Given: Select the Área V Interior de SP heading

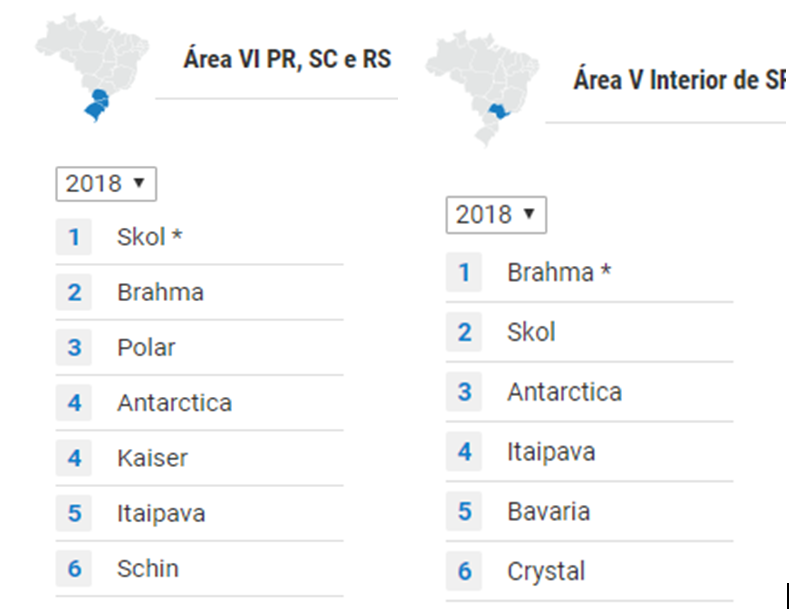Looking at the screenshot, I should pyautogui.click(x=679, y=80).
